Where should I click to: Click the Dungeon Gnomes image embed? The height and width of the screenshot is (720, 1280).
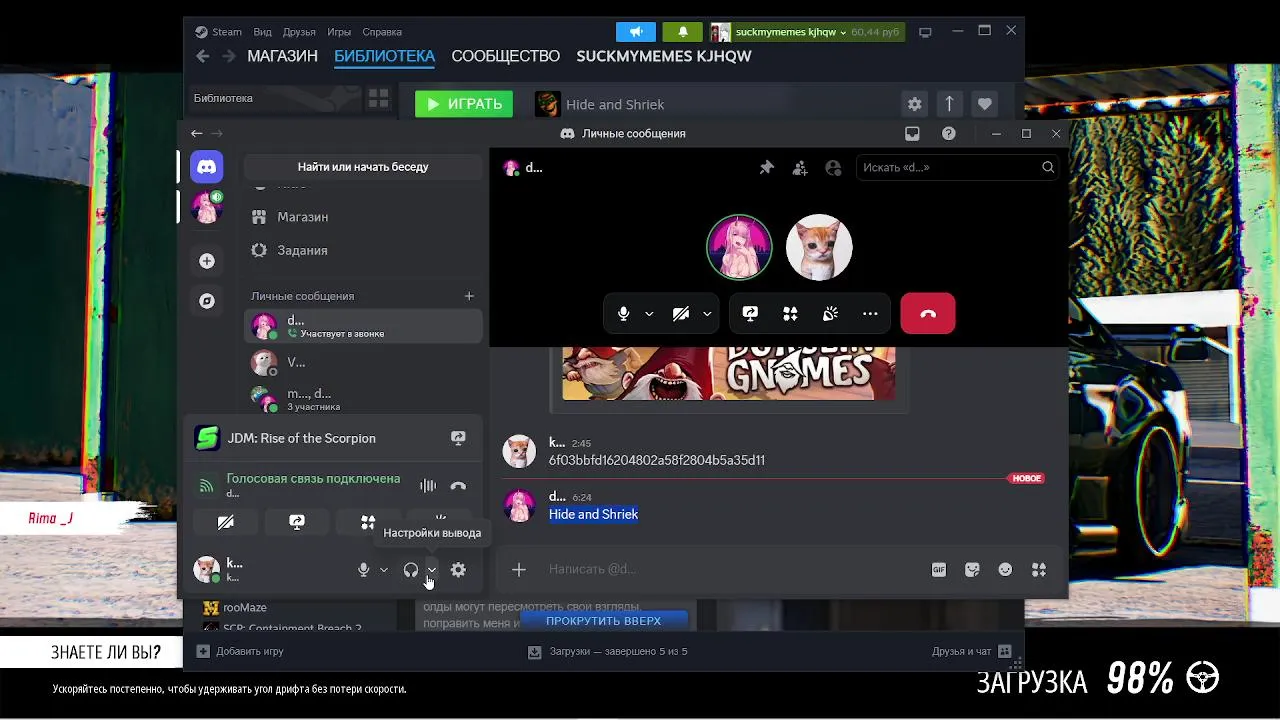click(728, 373)
